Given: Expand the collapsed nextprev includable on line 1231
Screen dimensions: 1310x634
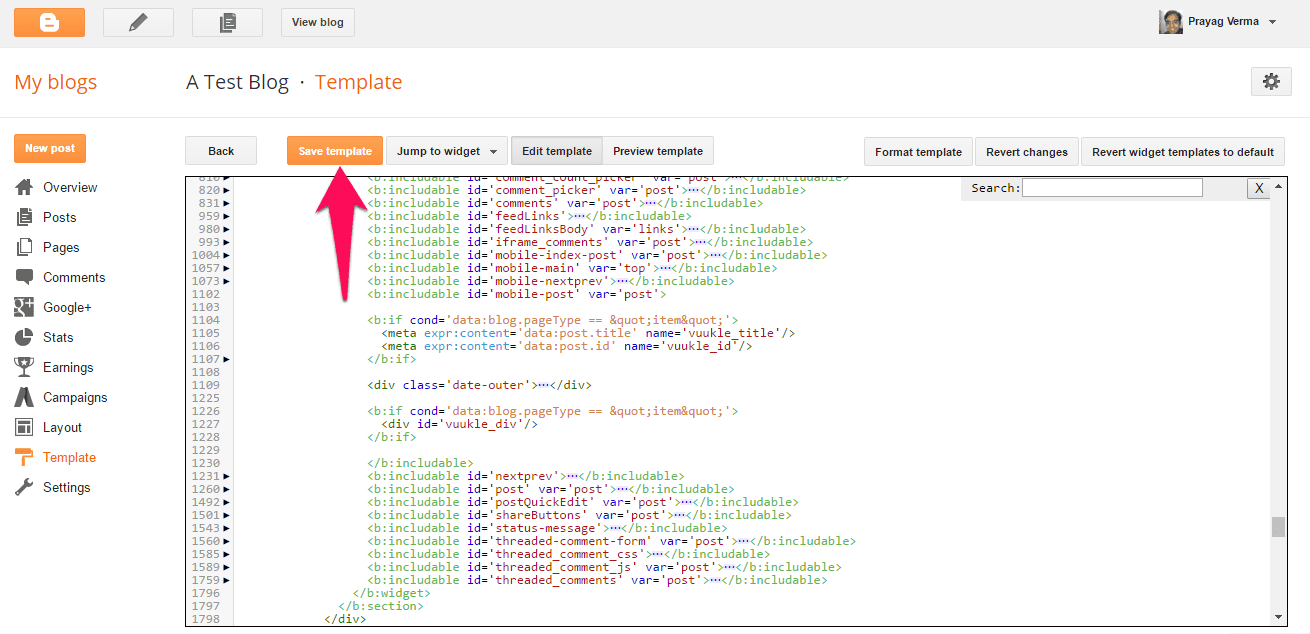Looking at the screenshot, I should pos(226,476).
